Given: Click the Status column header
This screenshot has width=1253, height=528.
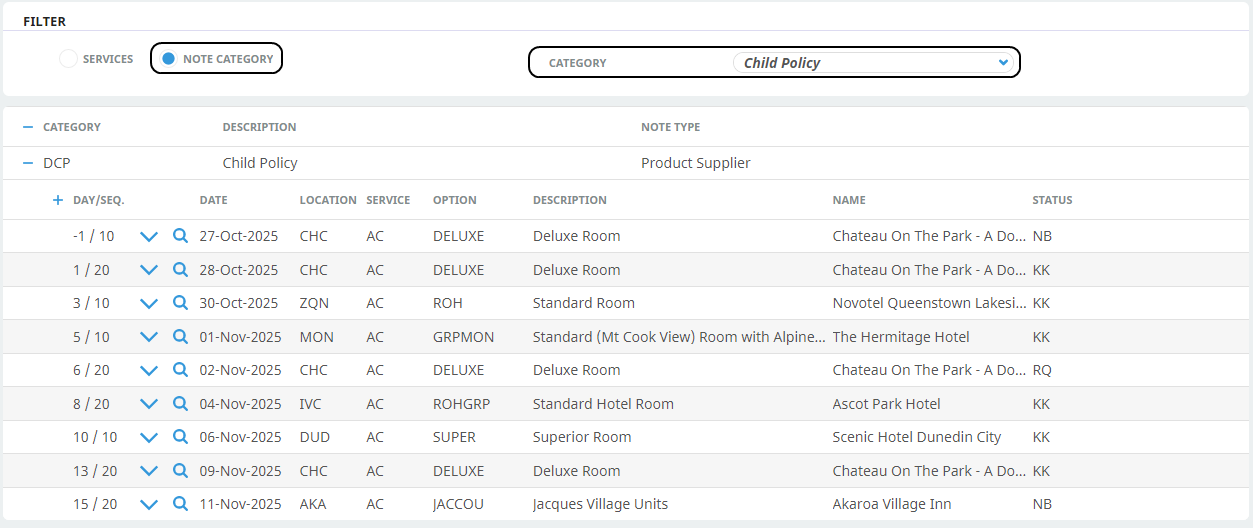Looking at the screenshot, I should (1052, 200).
